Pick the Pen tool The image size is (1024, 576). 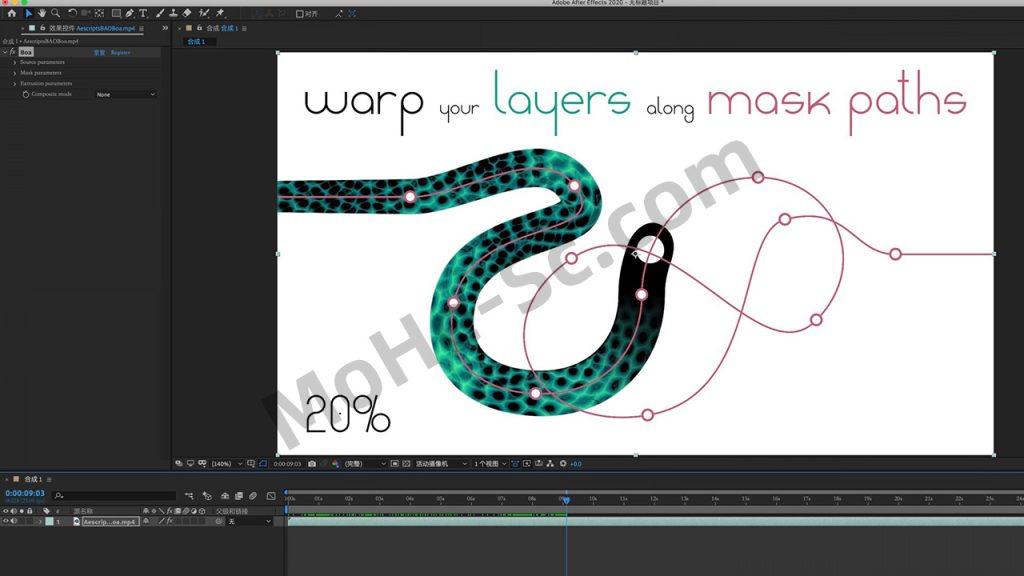(x=130, y=14)
